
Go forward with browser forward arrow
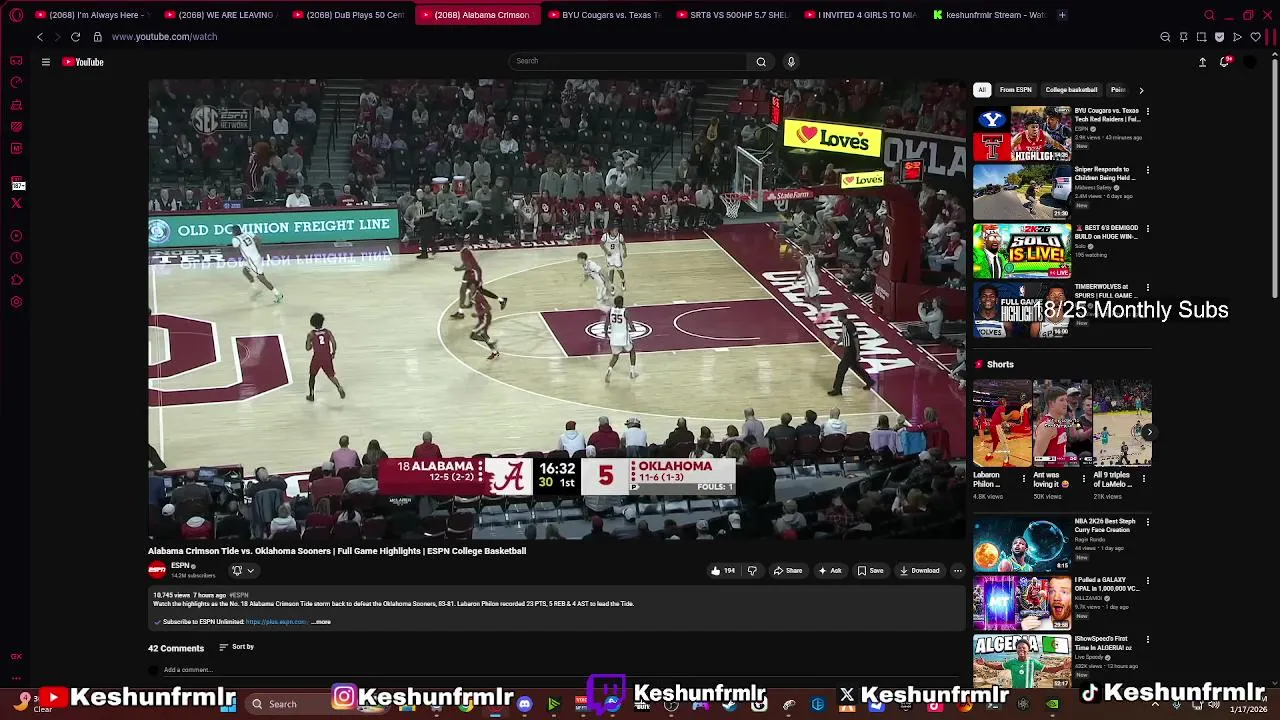click(x=57, y=37)
